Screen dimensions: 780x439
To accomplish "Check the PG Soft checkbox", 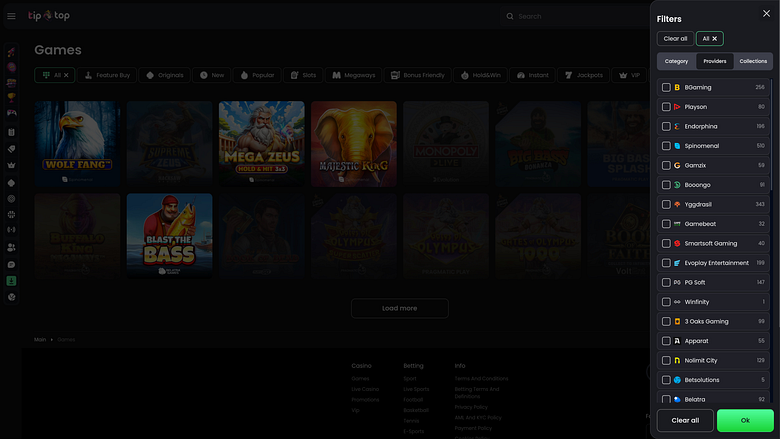I will pyautogui.click(x=666, y=282).
